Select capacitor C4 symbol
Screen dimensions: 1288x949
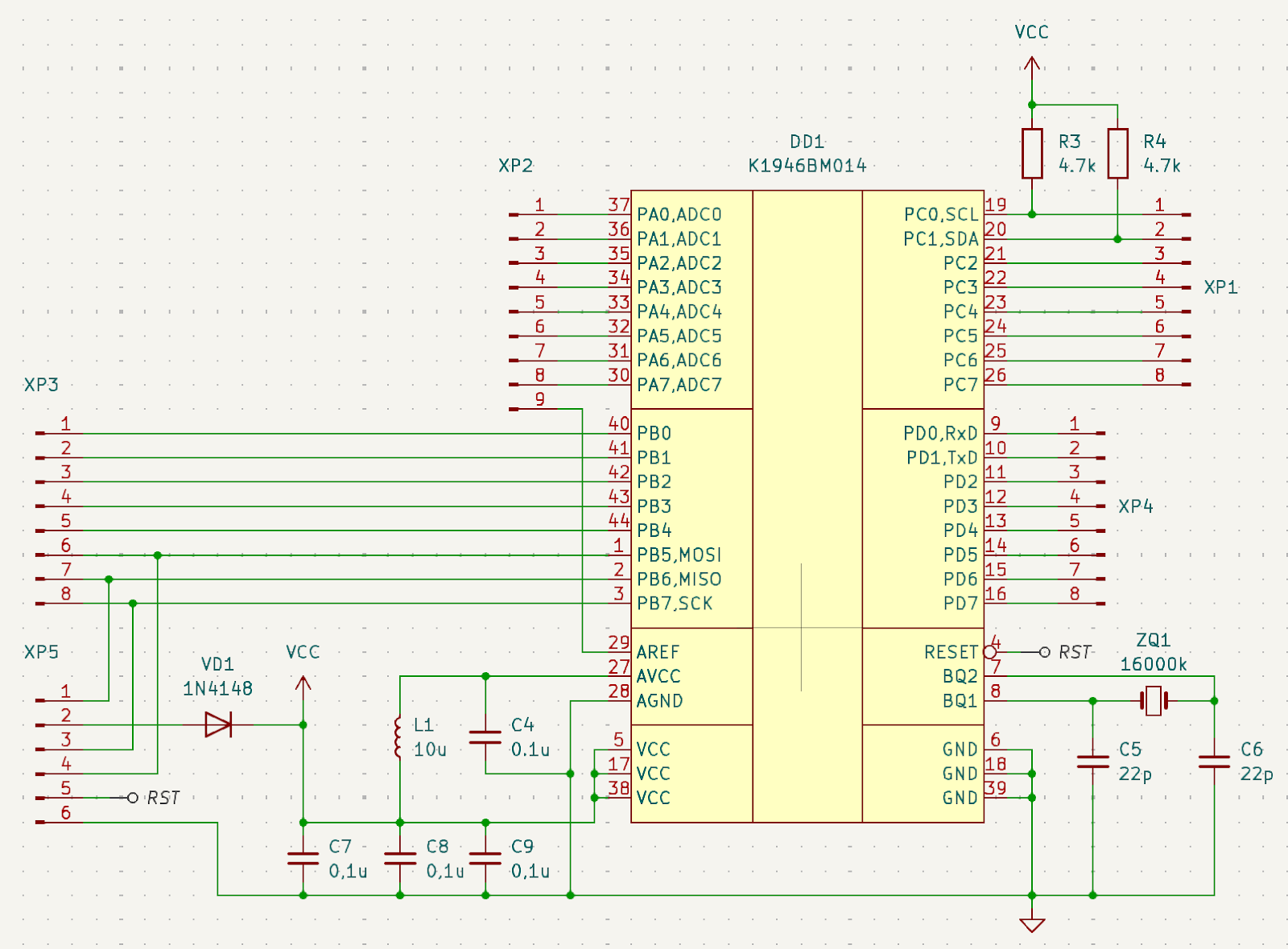485,737
